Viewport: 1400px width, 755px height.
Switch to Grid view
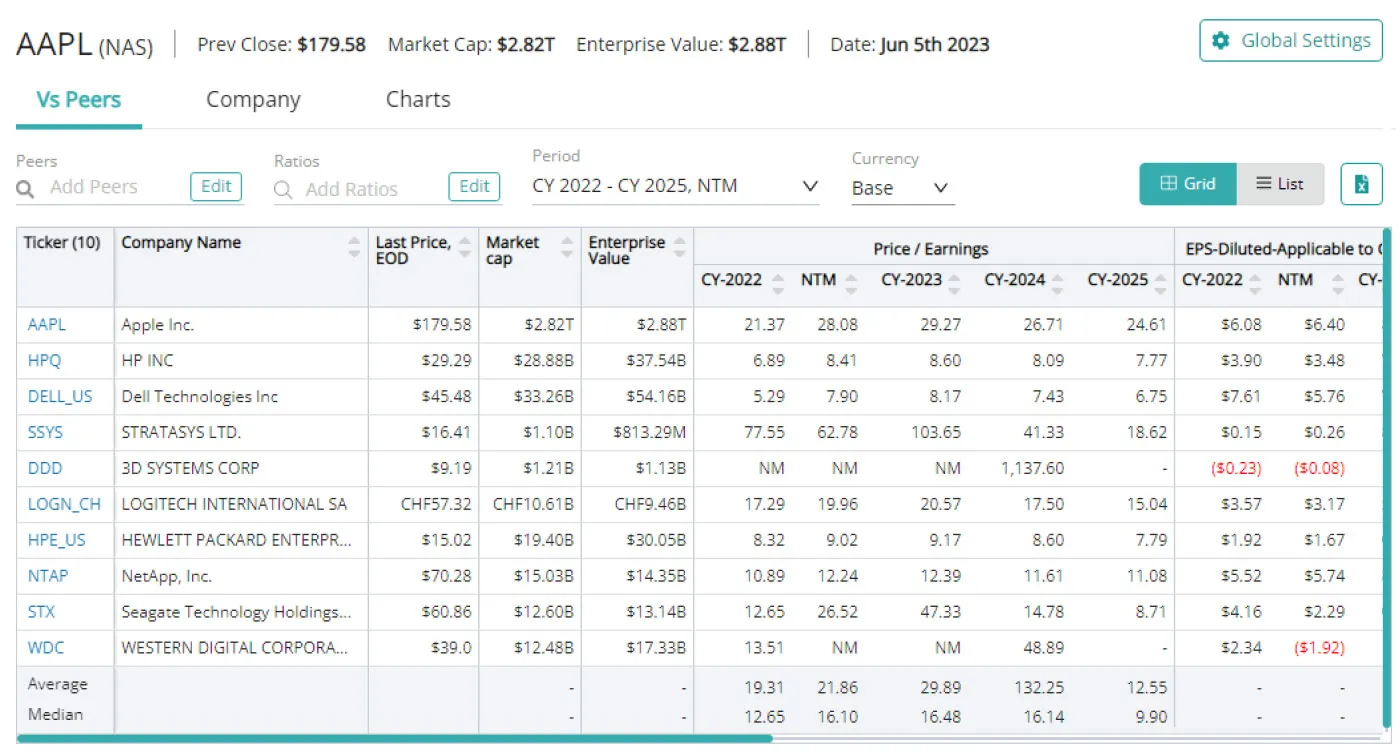pyautogui.click(x=1188, y=184)
